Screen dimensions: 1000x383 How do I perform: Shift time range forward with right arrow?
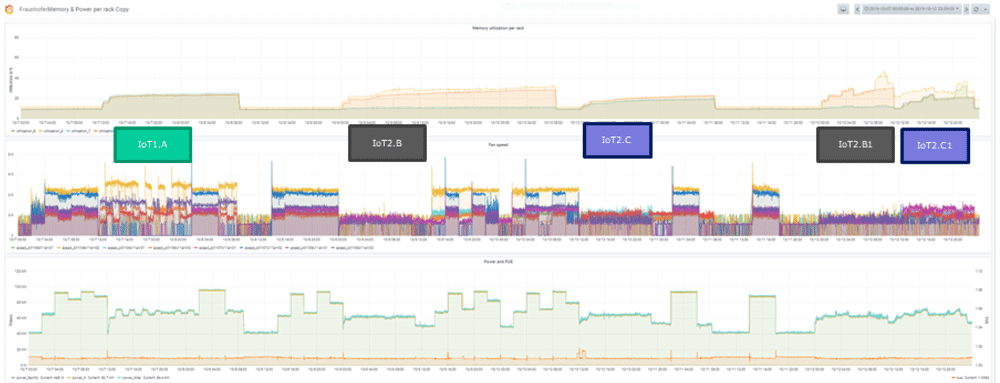coord(966,10)
